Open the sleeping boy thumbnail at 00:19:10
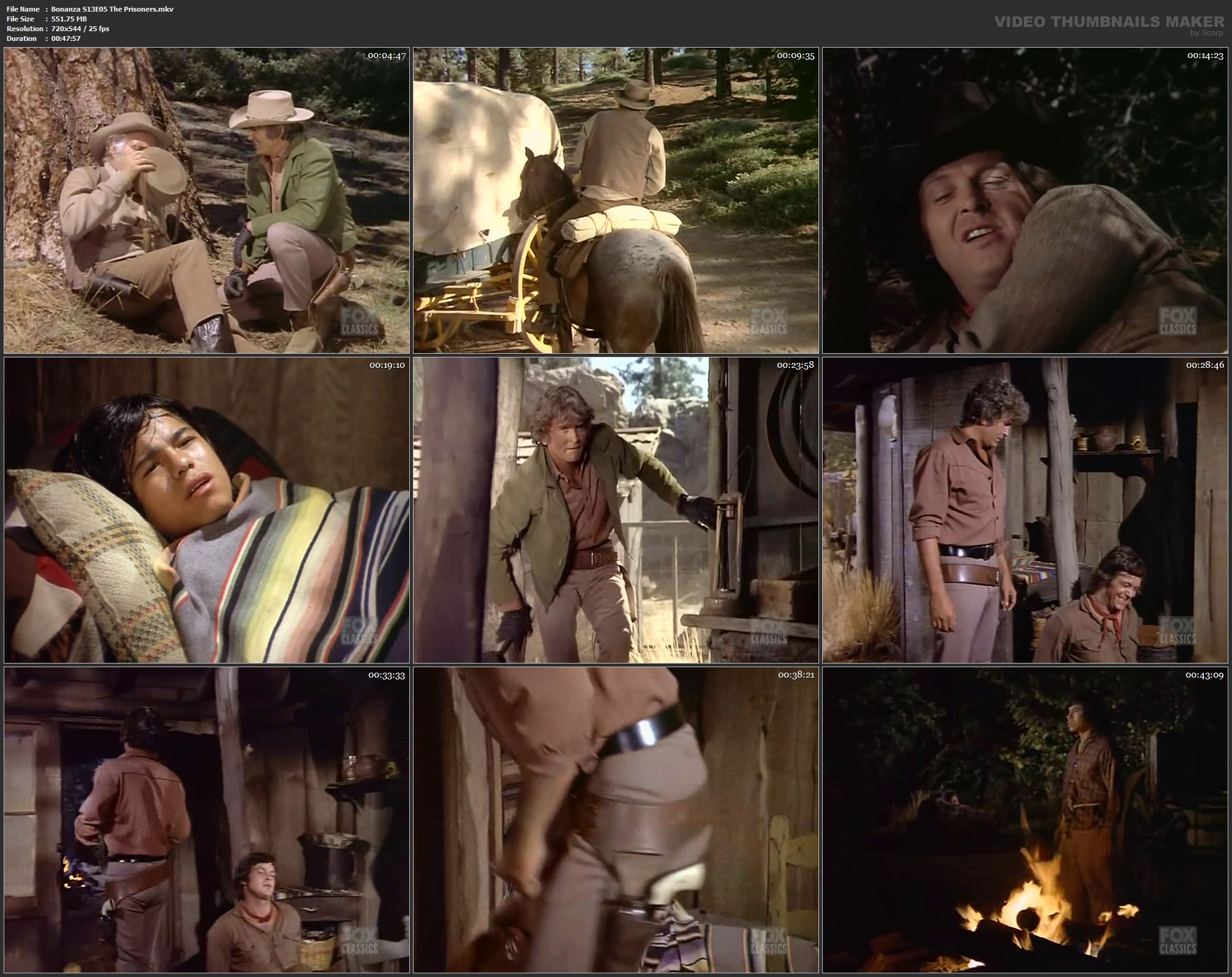Screen dimensions: 1232x977 tap(206, 510)
